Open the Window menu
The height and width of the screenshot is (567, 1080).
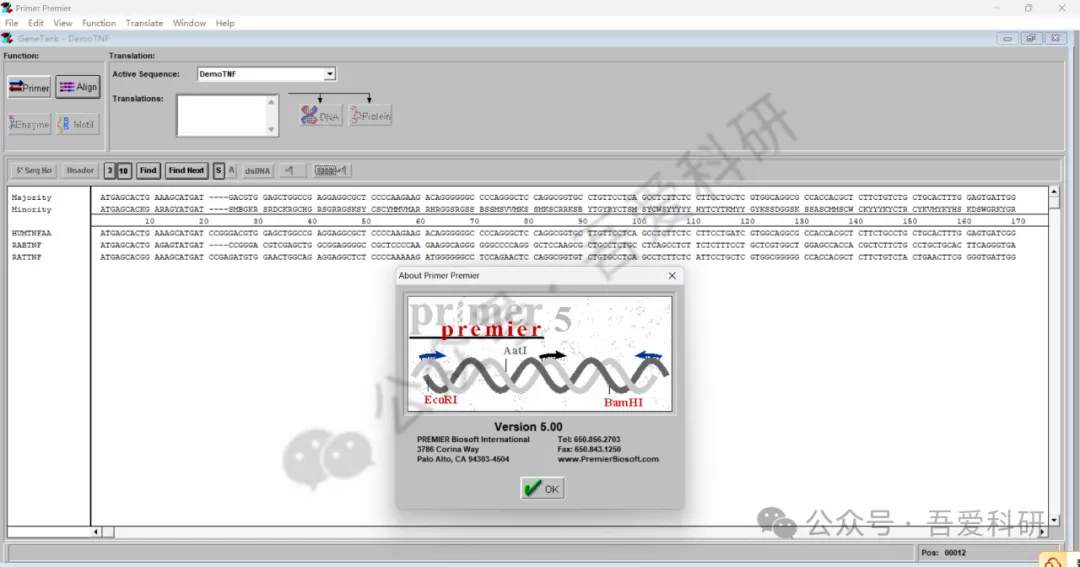click(x=189, y=23)
